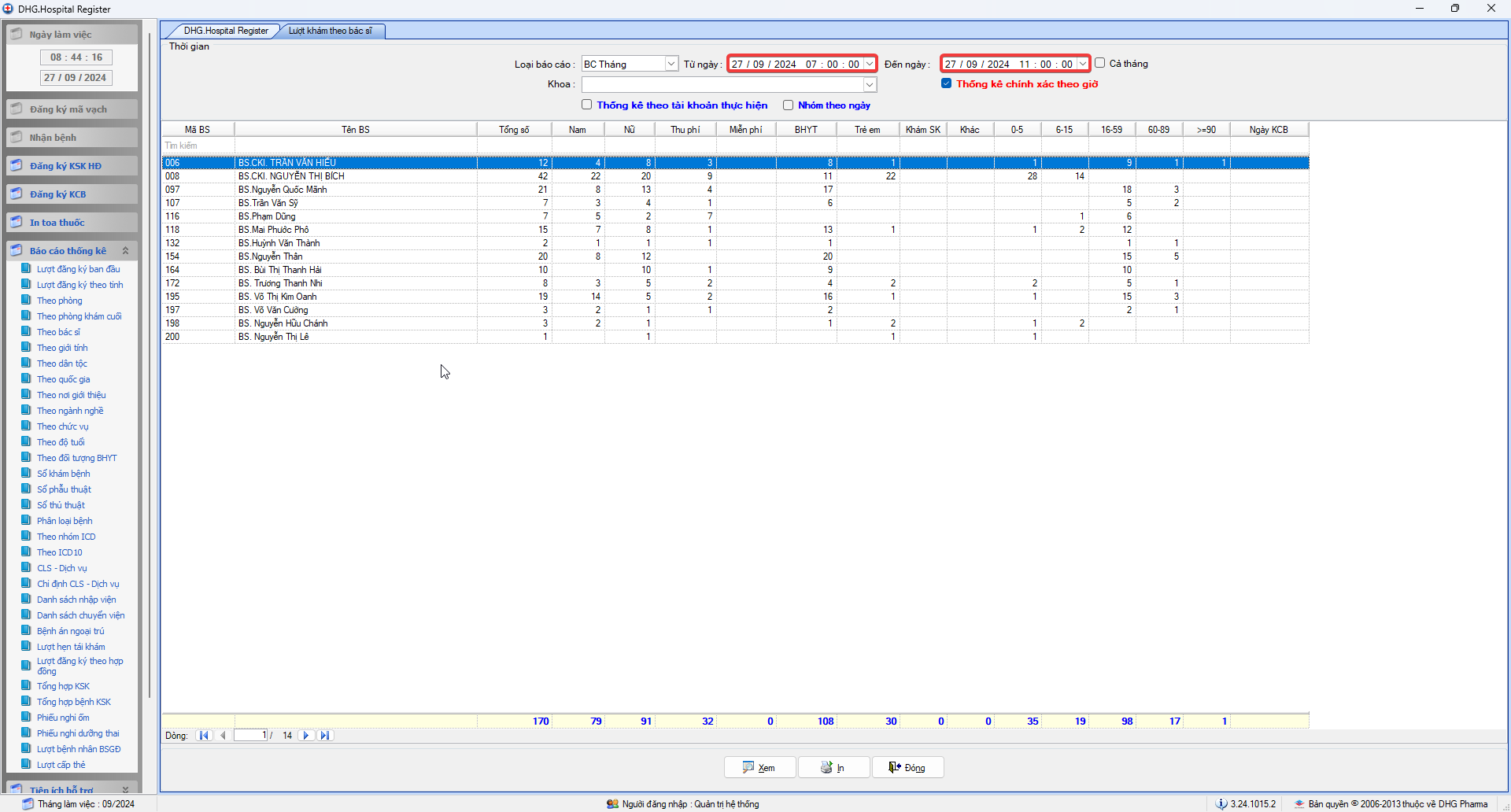Click the Xem button

[759, 767]
